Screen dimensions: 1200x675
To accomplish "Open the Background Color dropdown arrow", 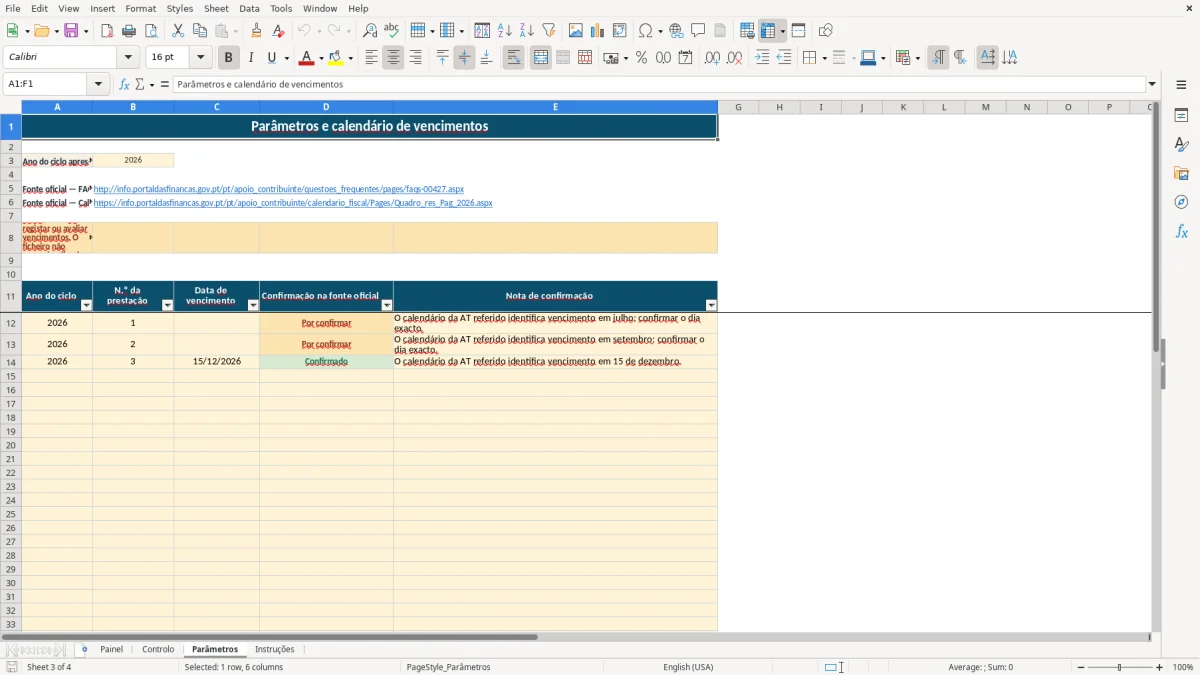I will pyautogui.click(x=351, y=59).
